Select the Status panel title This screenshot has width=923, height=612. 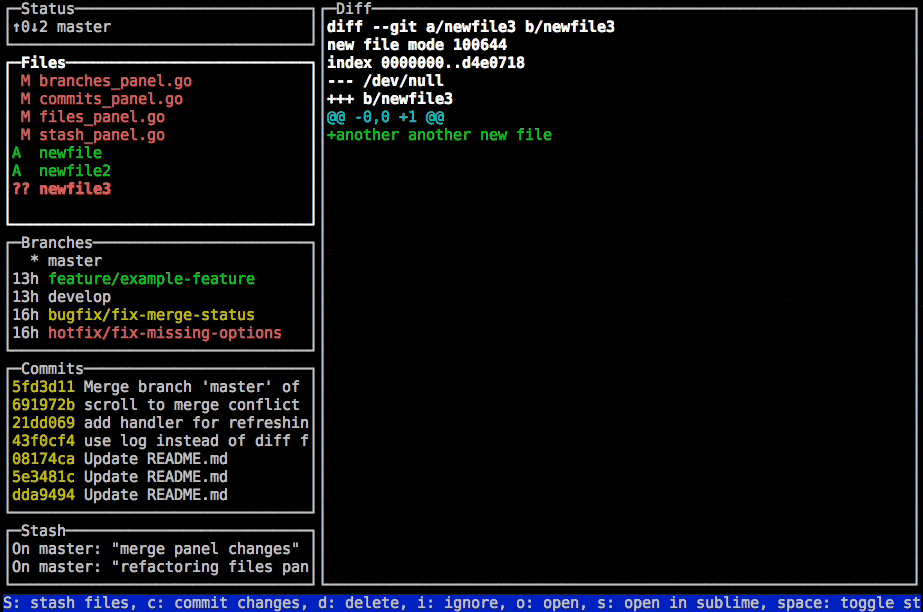(48, 8)
